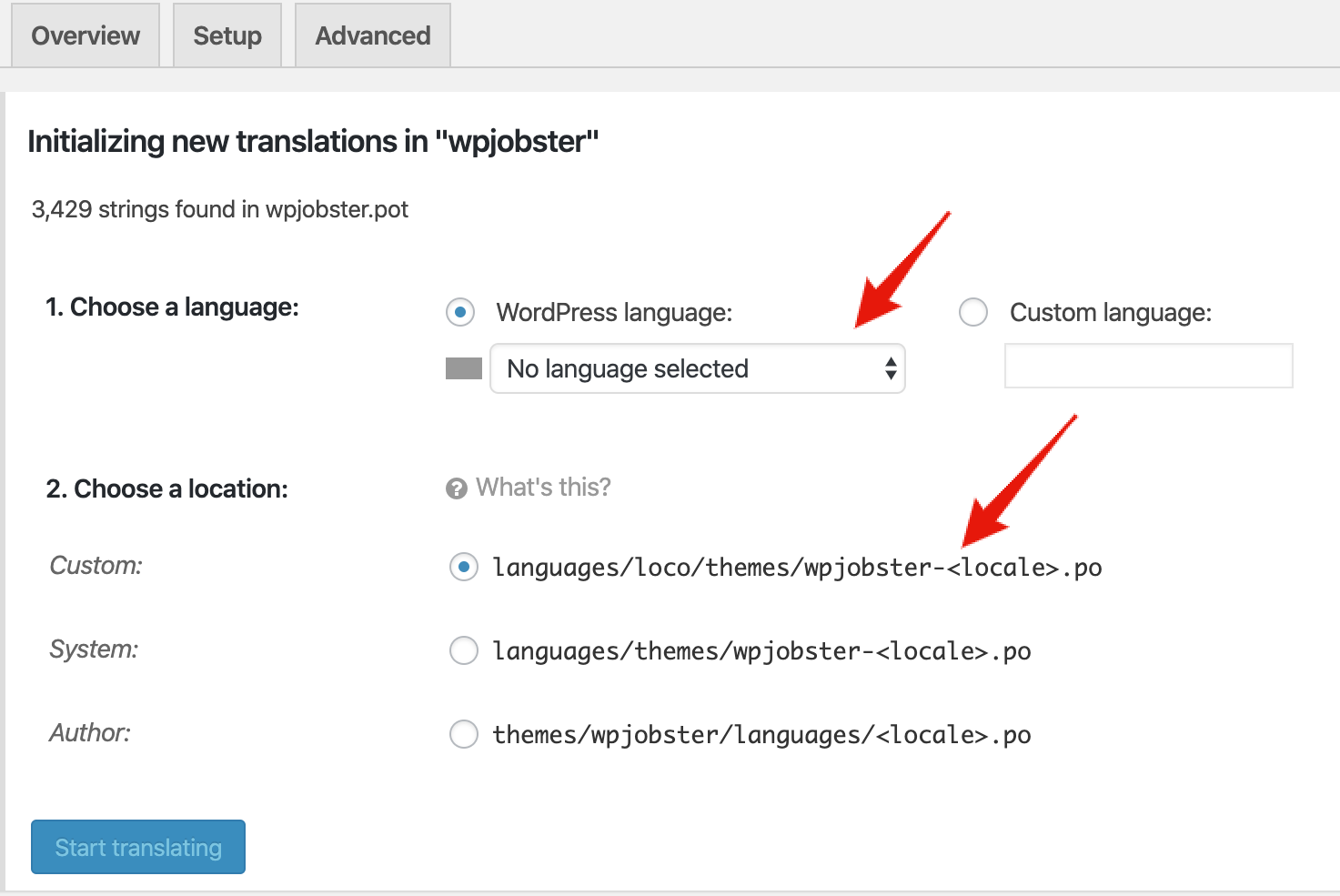Switch to the Setup tab
This screenshot has height=896, width=1340.
pyautogui.click(x=227, y=35)
